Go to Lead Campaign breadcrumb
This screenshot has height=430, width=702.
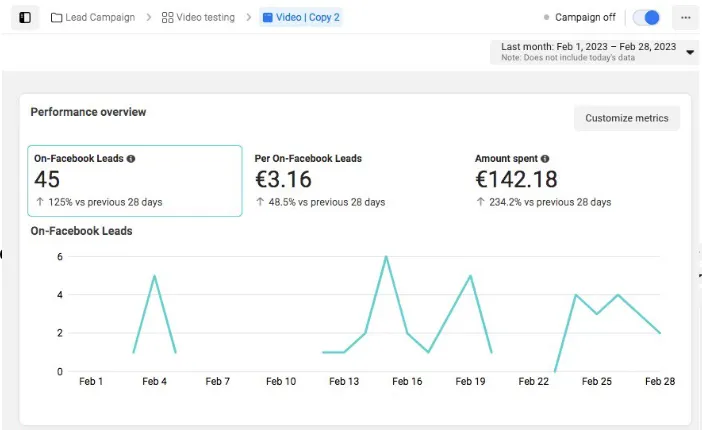point(100,17)
